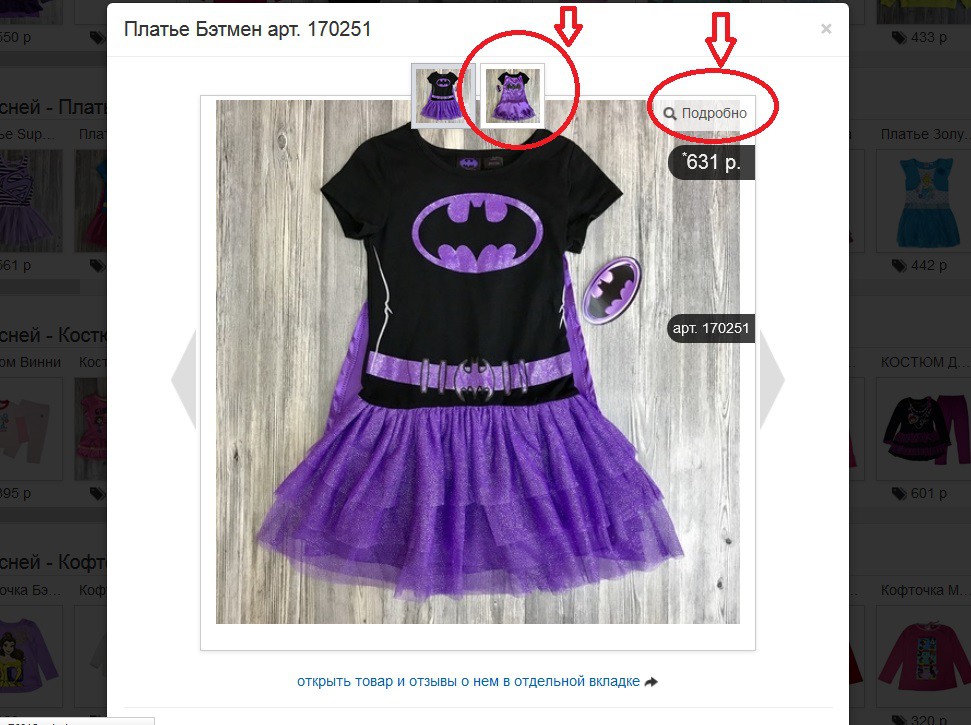Select the first dress thumbnail

click(x=440, y=95)
